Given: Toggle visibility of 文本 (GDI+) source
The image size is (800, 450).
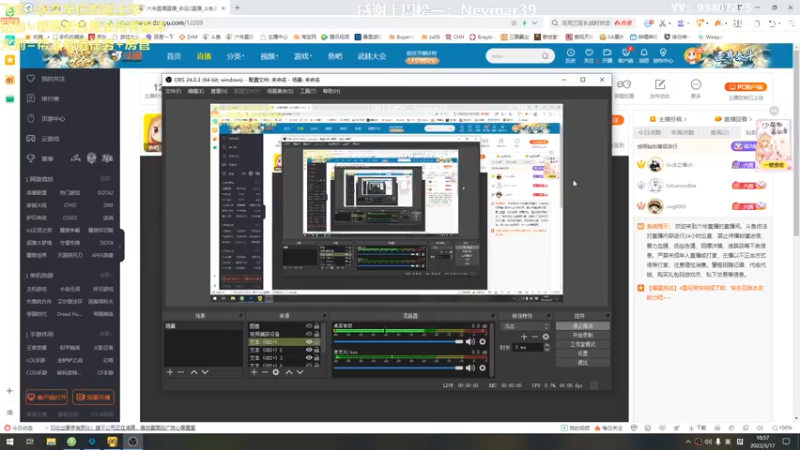Looking at the screenshot, I should pos(309,342).
